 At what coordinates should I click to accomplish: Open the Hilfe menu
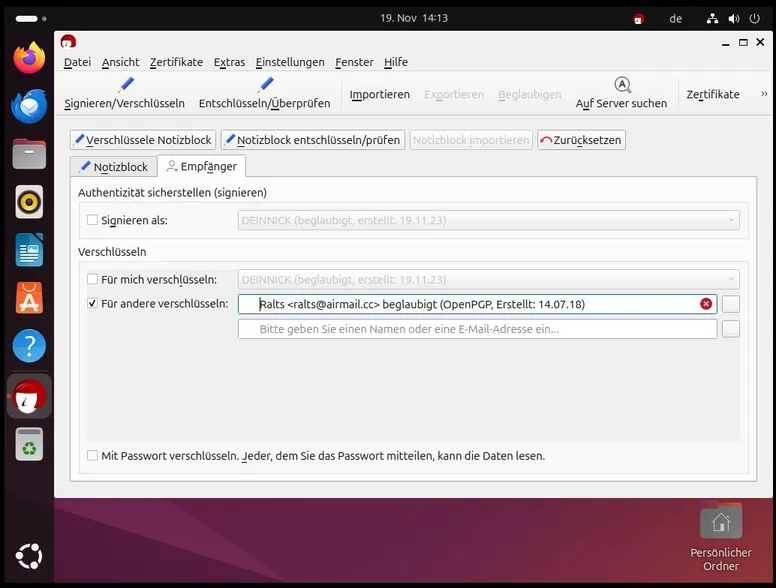(396, 62)
